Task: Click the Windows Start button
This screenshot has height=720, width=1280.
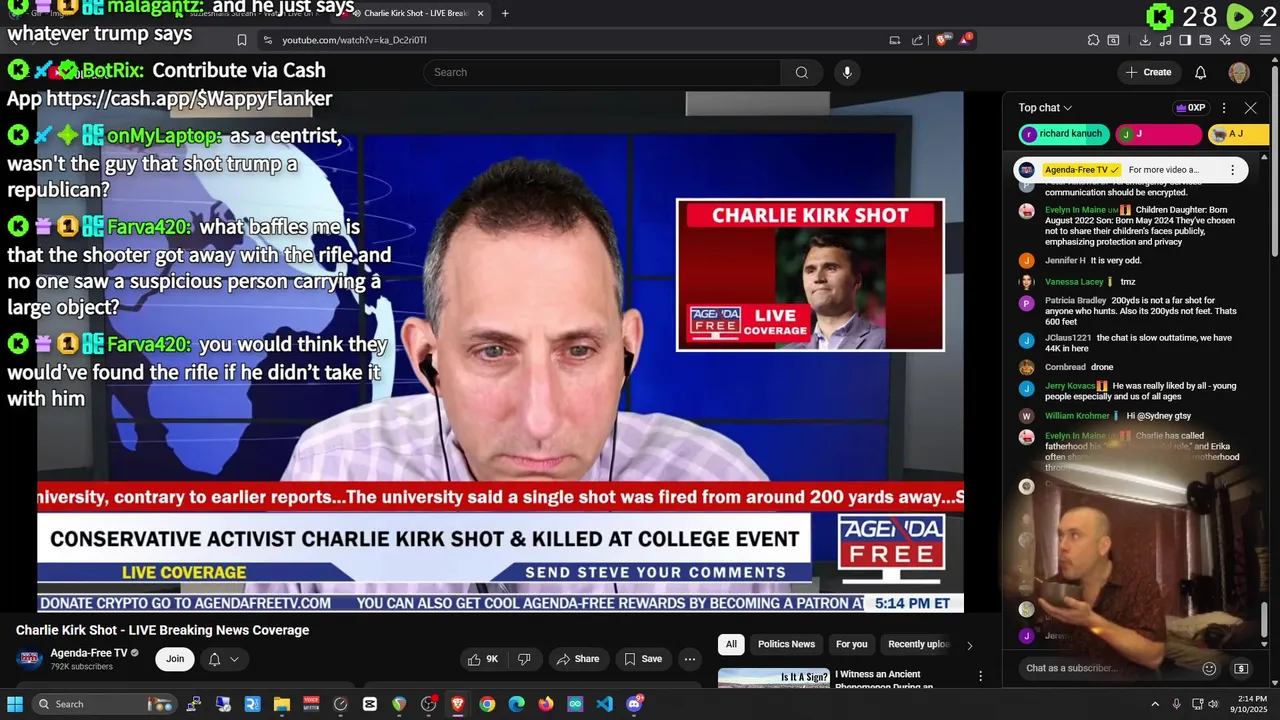Action: tap(15, 704)
